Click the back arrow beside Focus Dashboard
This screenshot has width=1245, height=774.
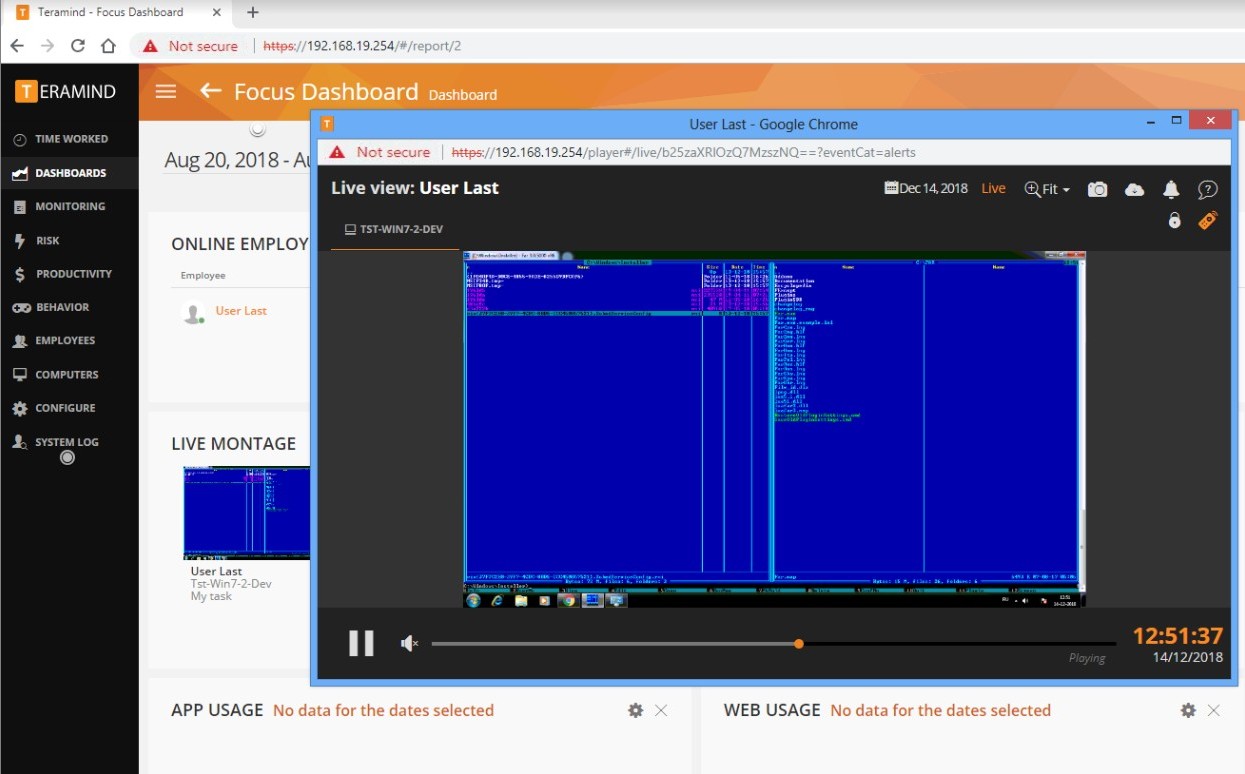click(x=210, y=91)
